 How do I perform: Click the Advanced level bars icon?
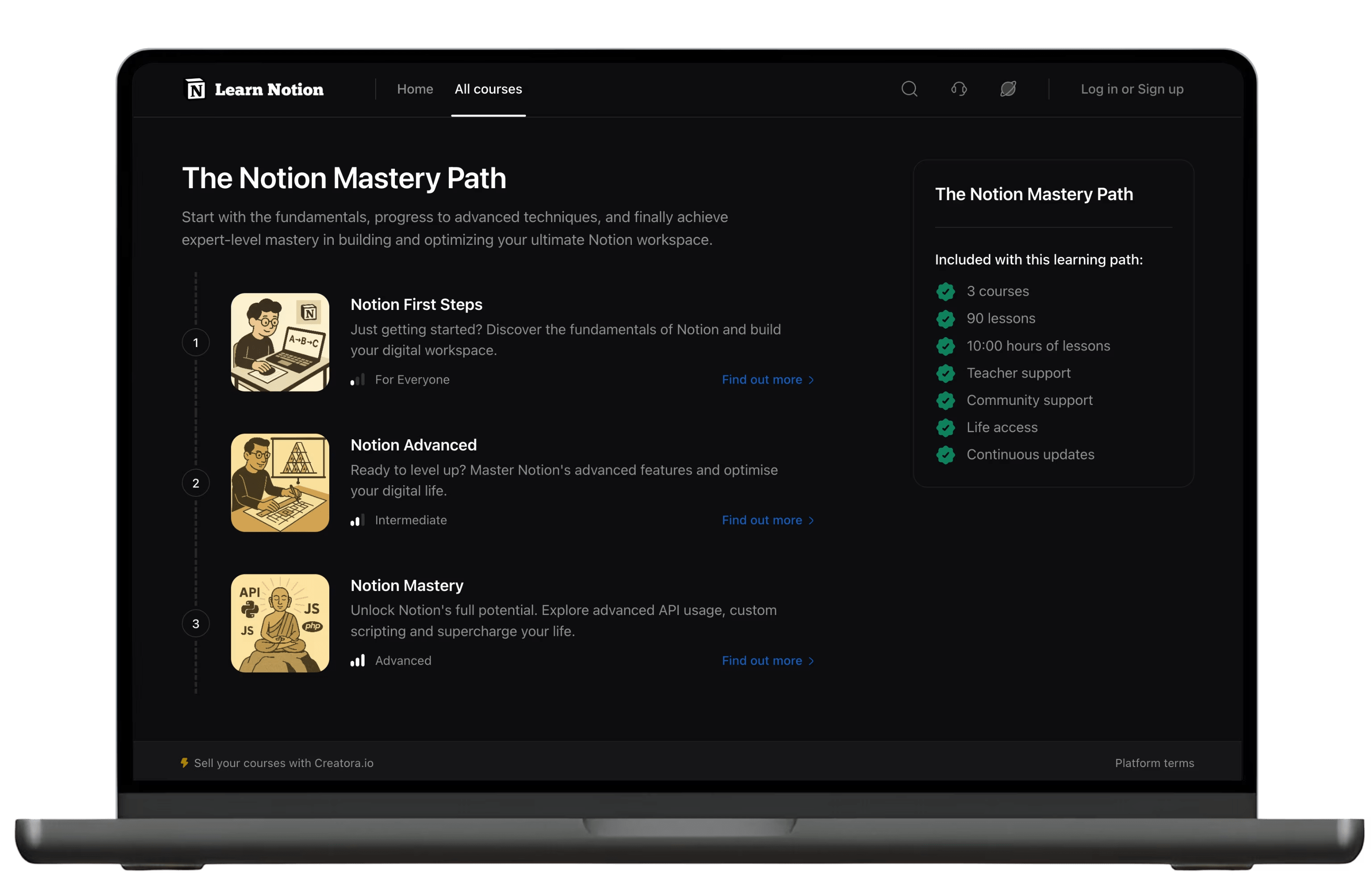tap(358, 660)
